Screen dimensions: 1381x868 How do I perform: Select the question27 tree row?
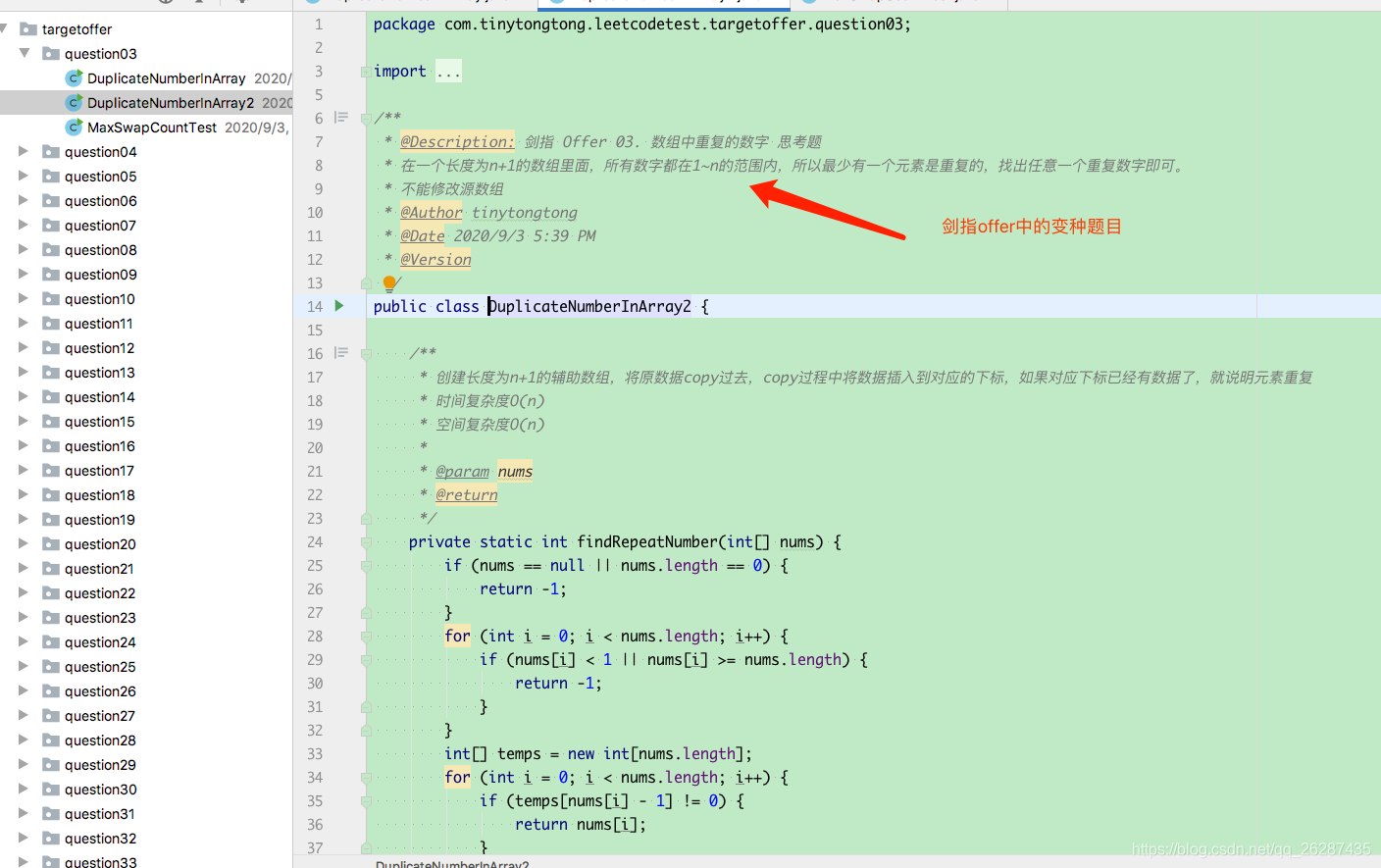point(146,716)
